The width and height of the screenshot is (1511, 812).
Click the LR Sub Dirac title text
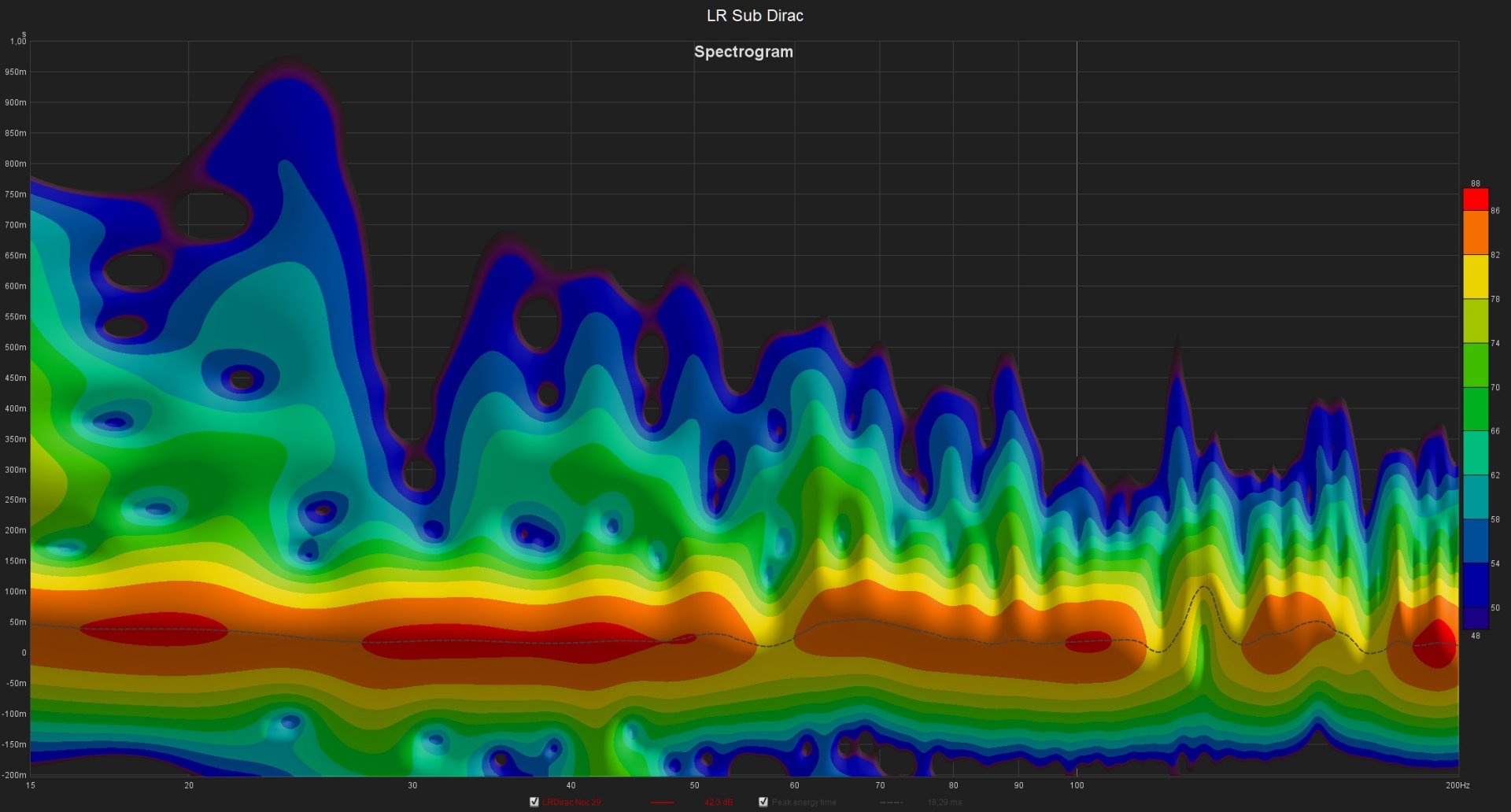(x=755, y=16)
